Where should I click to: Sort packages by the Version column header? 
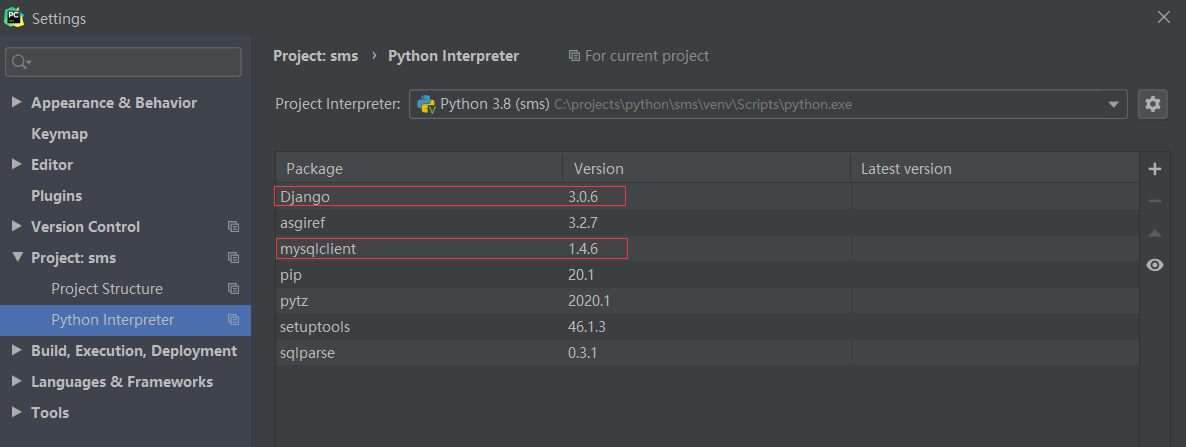click(x=599, y=169)
